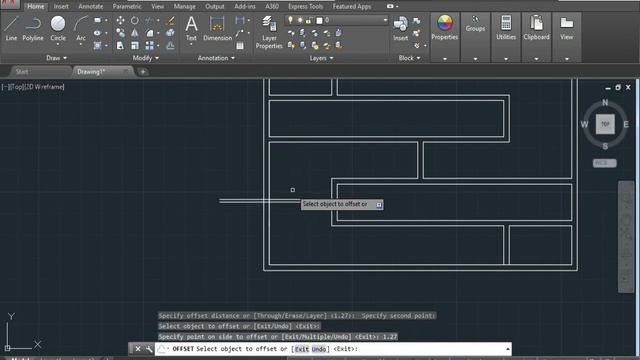The image size is (640, 360).
Task: Switch to the Annotate ribbon tab
Action: click(91, 6)
